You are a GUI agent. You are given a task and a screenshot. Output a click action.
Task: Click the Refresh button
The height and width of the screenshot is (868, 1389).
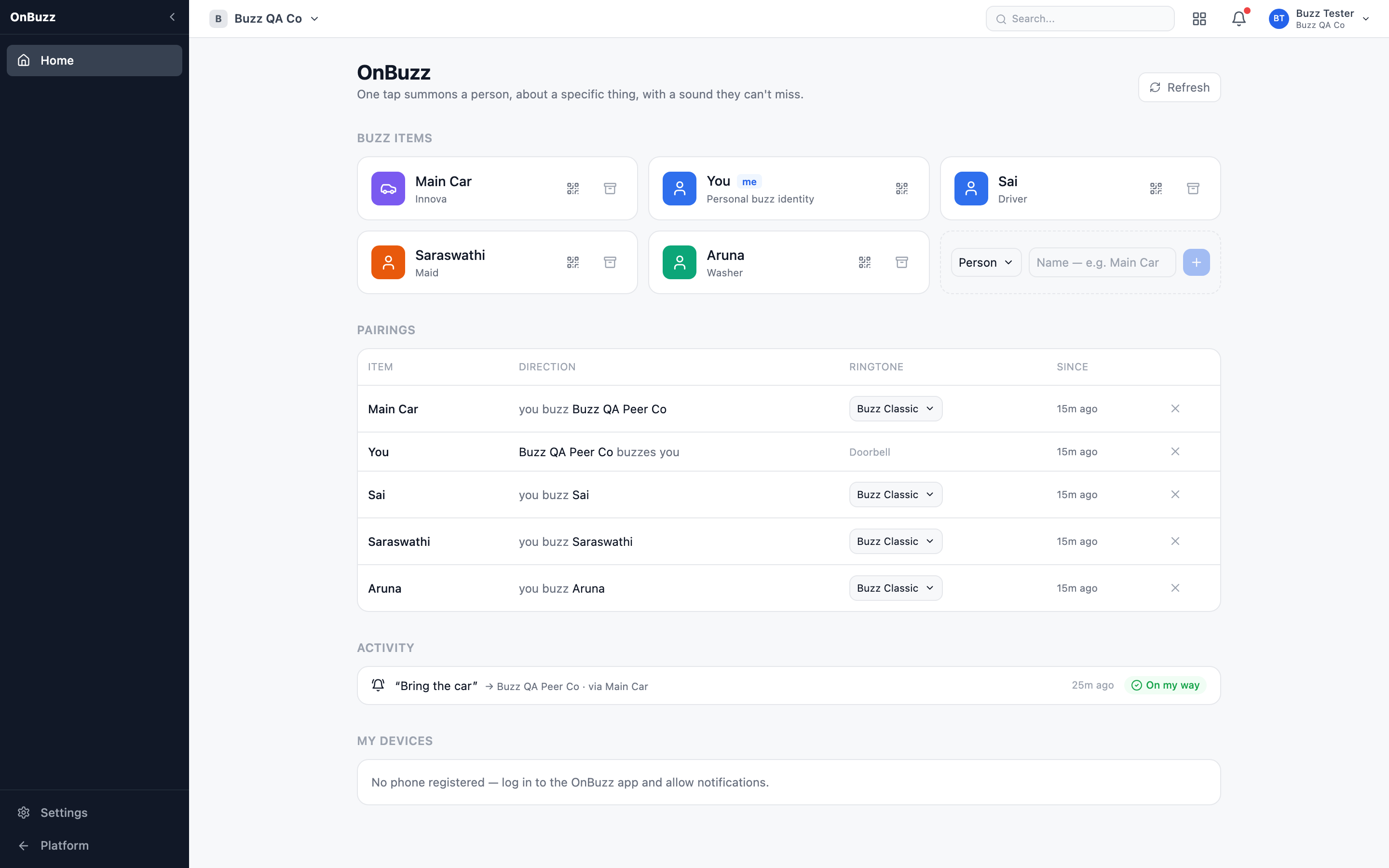[1179, 87]
